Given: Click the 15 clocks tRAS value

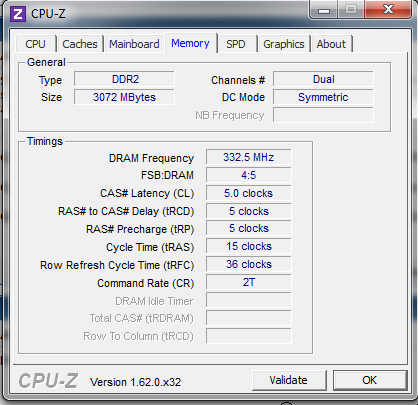Looking at the screenshot, I should coord(249,246).
